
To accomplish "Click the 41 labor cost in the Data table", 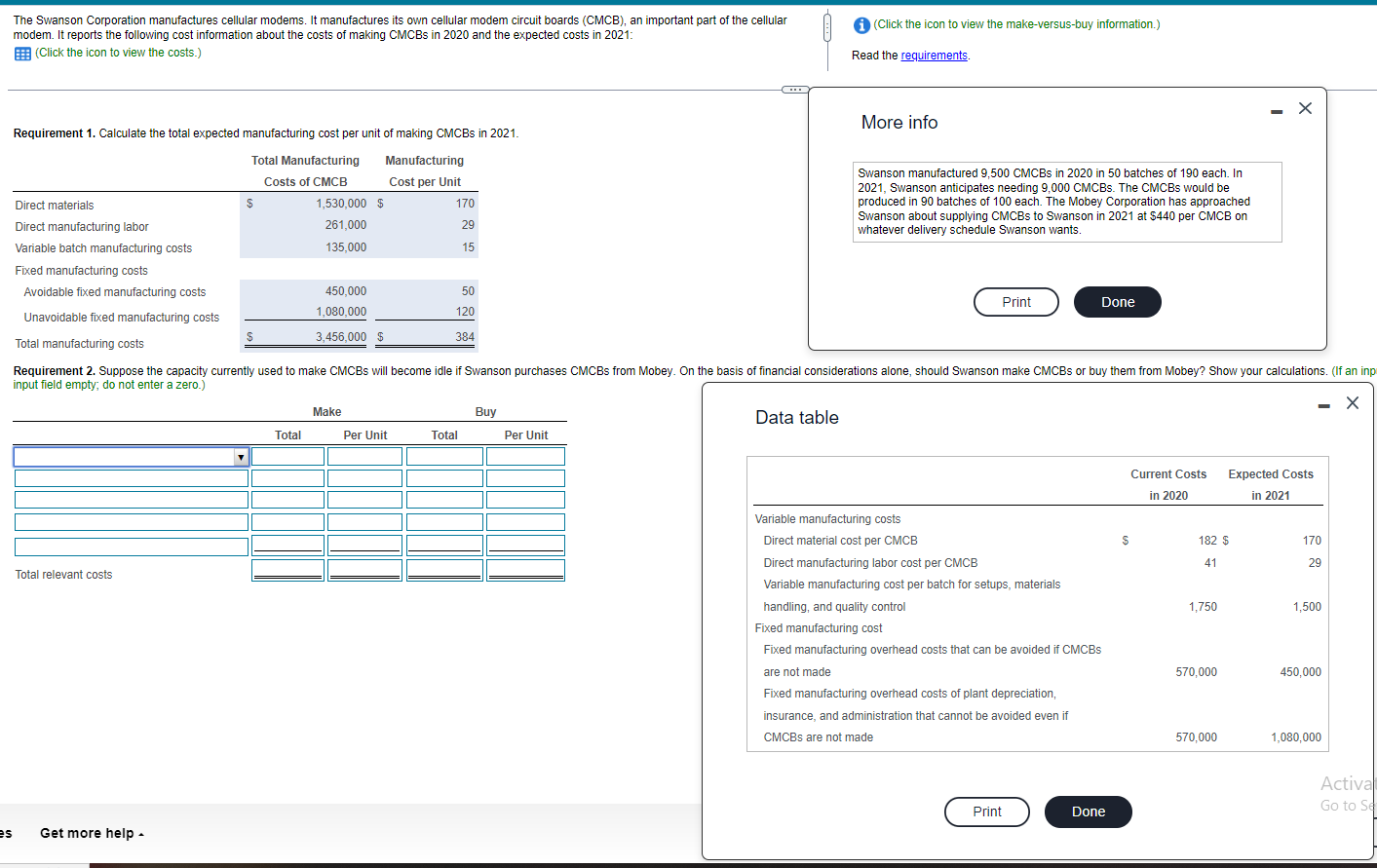I will pyautogui.click(x=1210, y=563).
